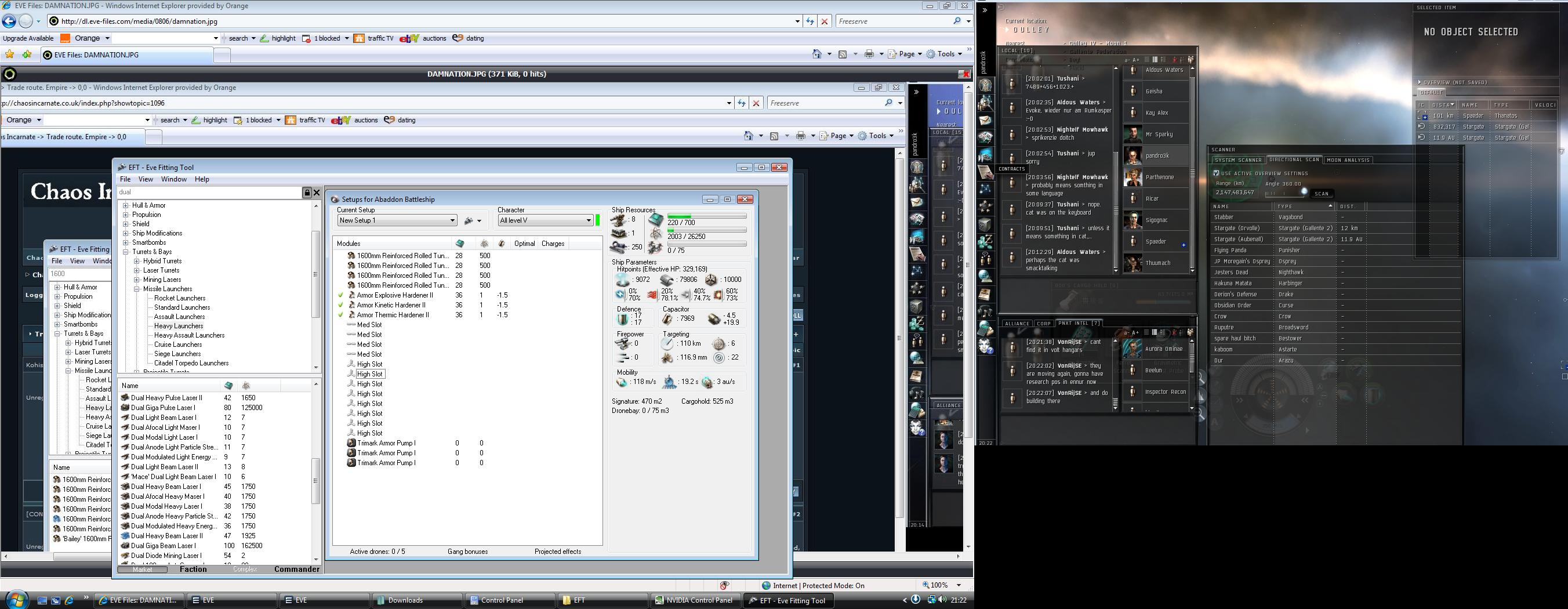The height and width of the screenshot is (609, 1568).
Task: Open the Contracts icon in EVE sidebar
Action: coord(985,172)
